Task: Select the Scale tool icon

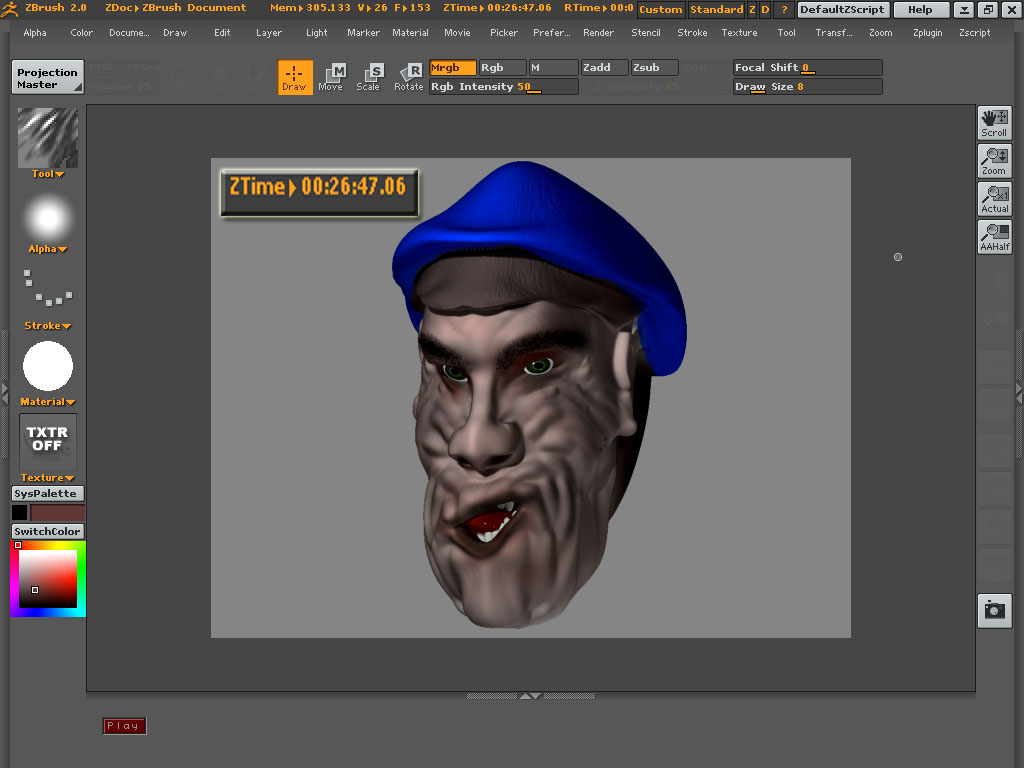Action: pos(368,77)
